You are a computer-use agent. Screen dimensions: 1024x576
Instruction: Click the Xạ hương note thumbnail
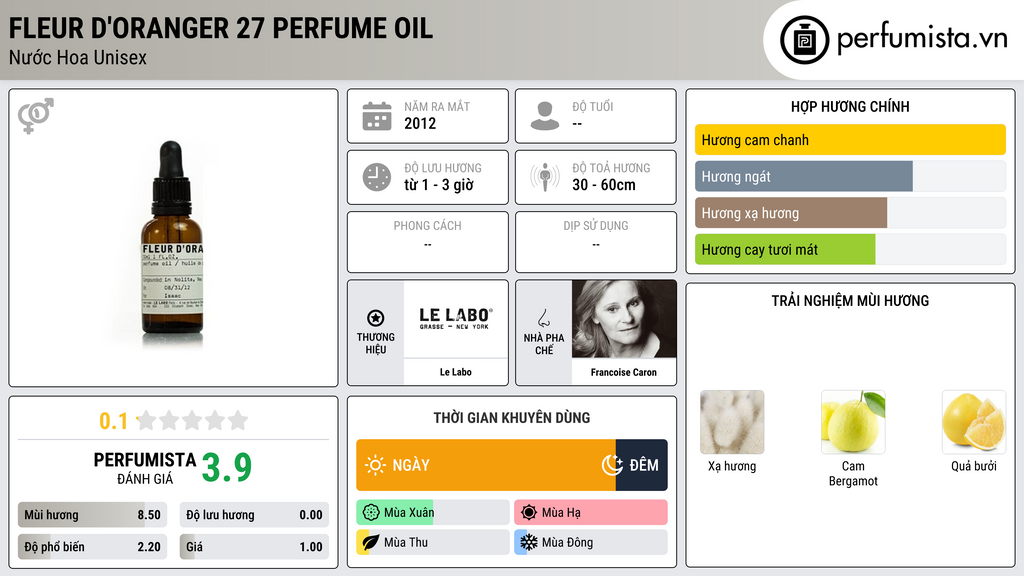[x=732, y=422]
